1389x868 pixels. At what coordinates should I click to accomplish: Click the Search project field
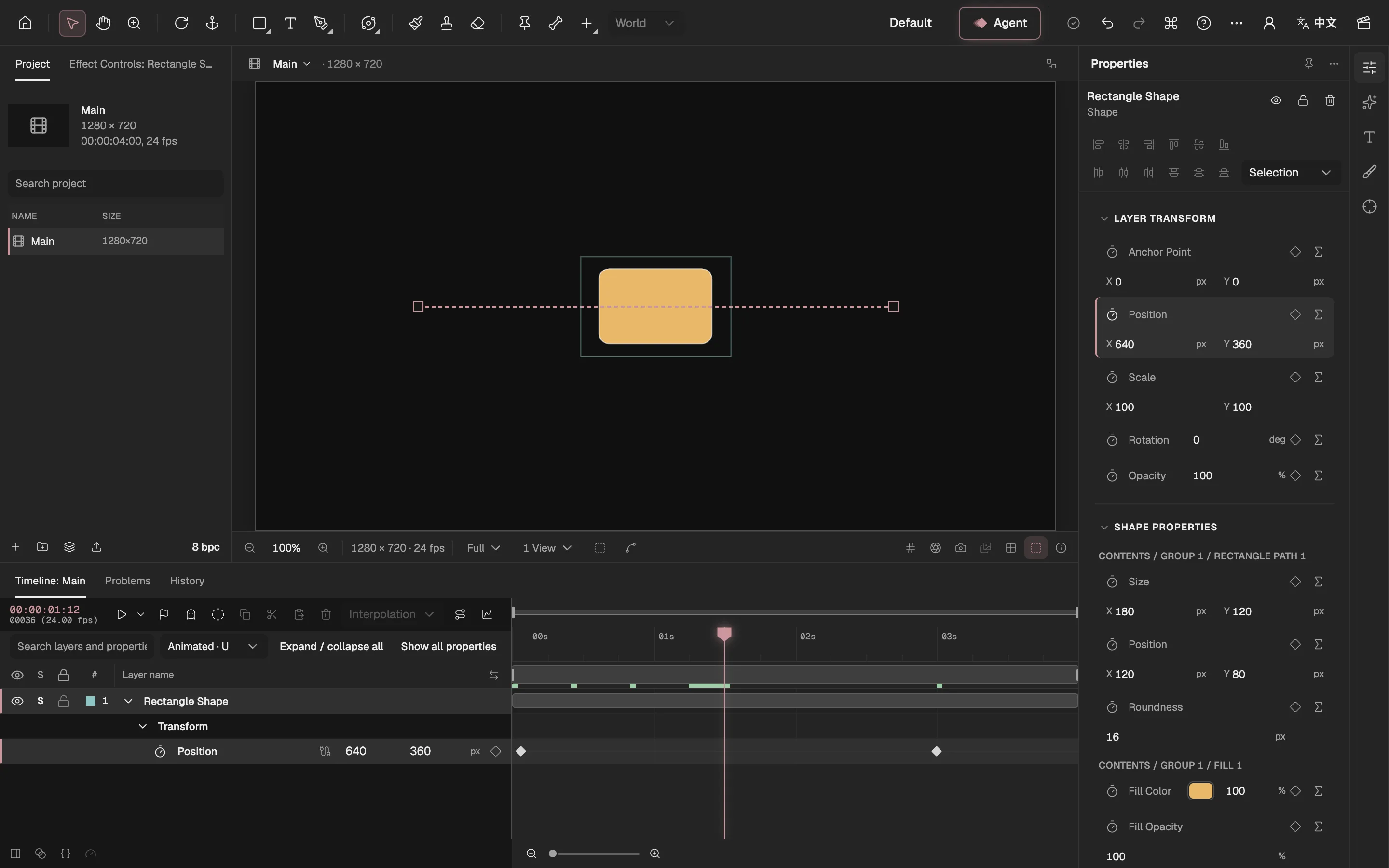click(x=115, y=183)
